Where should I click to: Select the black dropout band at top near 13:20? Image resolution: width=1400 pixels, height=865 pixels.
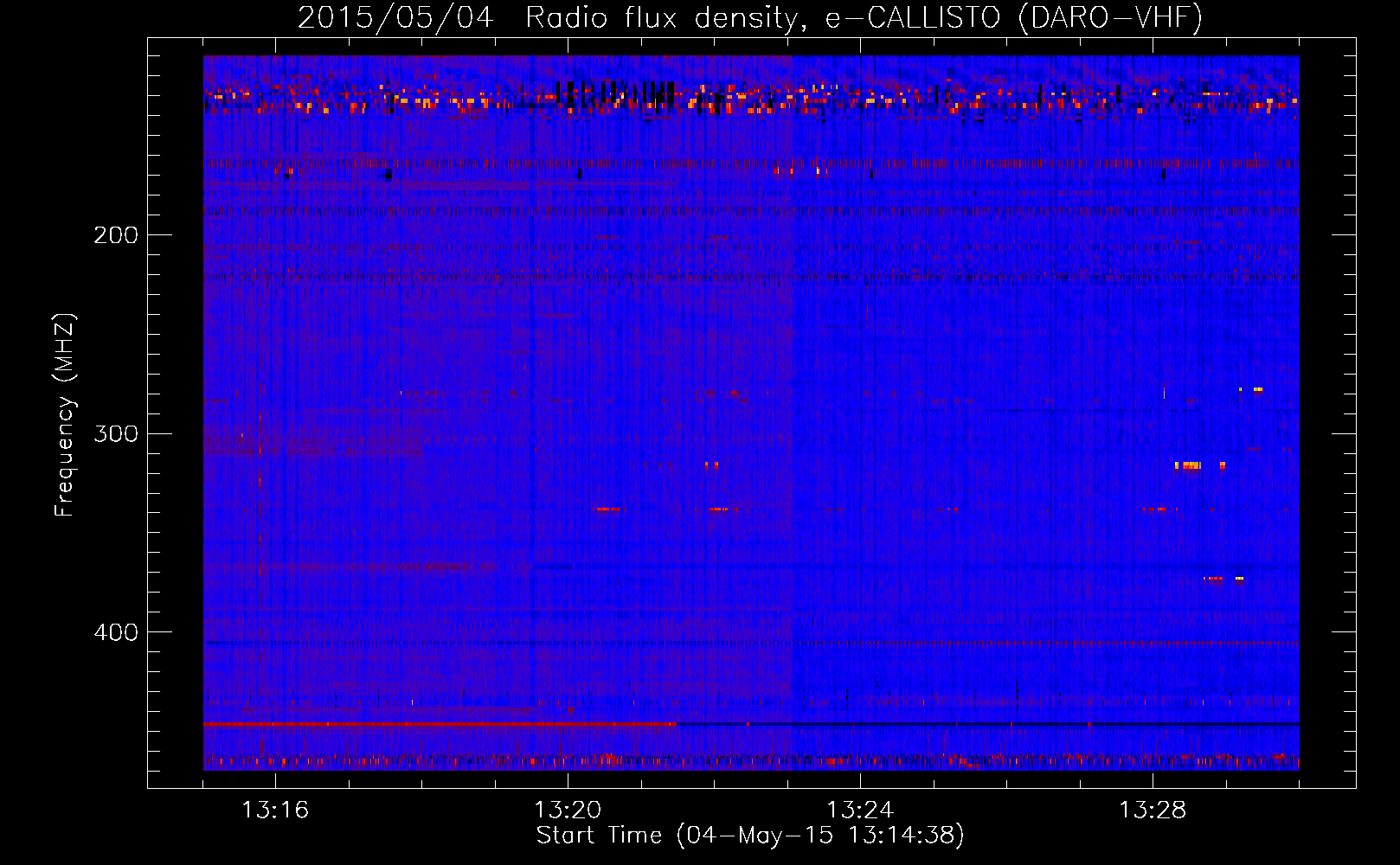pyautogui.click(x=614, y=93)
